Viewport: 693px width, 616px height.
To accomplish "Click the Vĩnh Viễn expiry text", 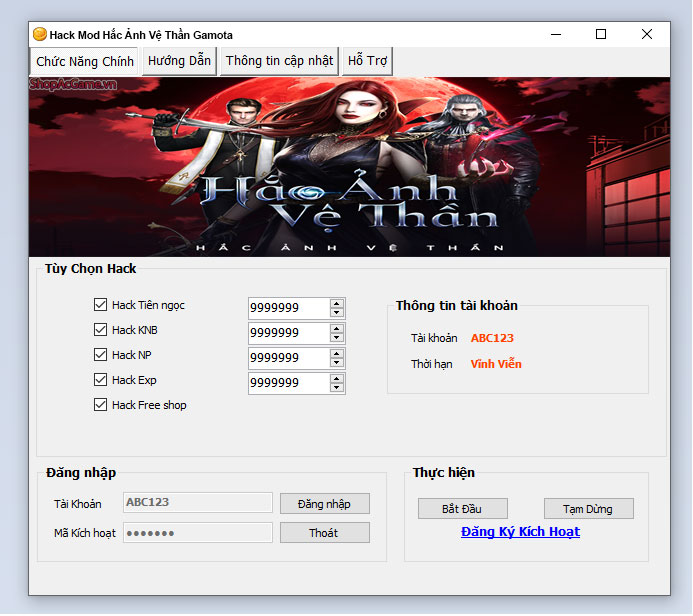I will pyautogui.click(x=496, y=364).
